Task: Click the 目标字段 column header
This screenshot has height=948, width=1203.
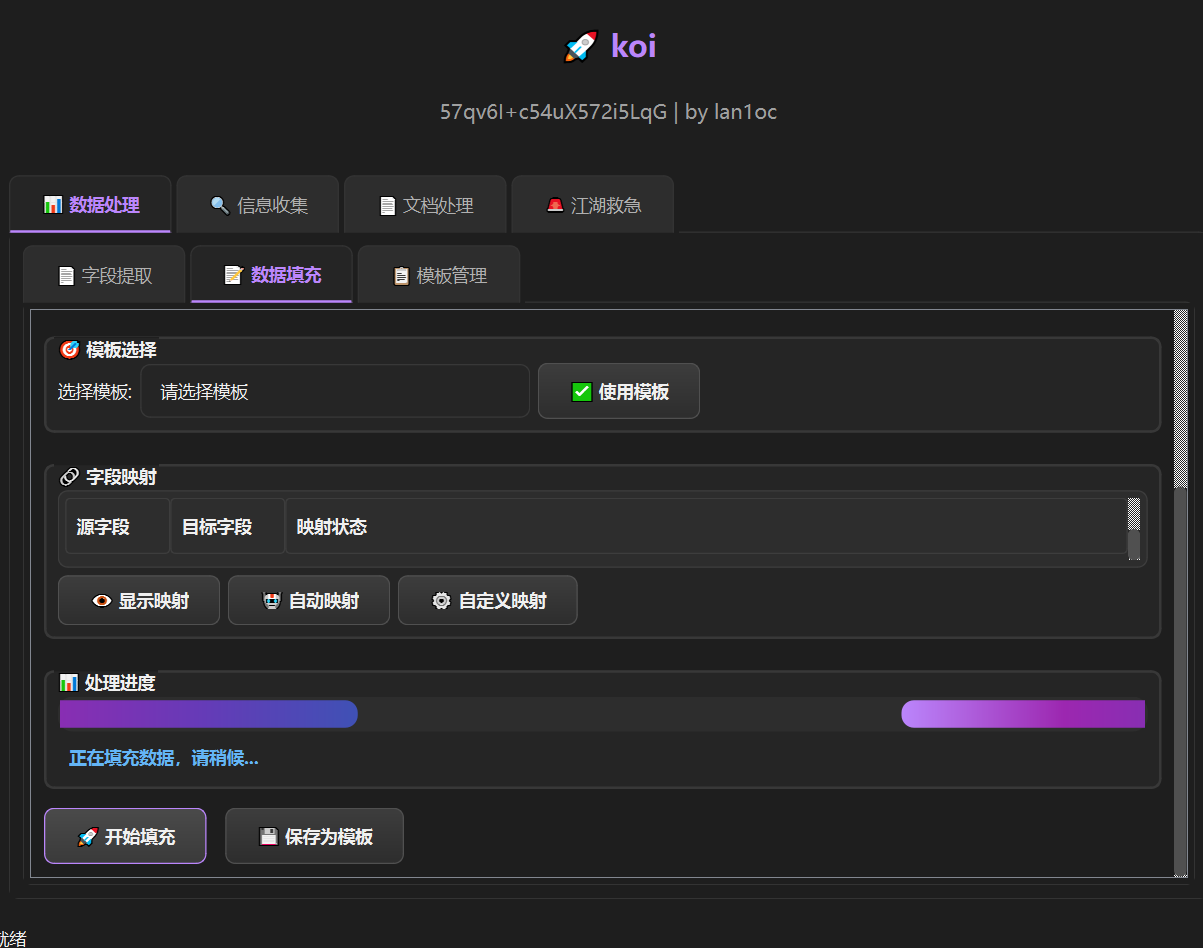Action: [x=227, y=526]
